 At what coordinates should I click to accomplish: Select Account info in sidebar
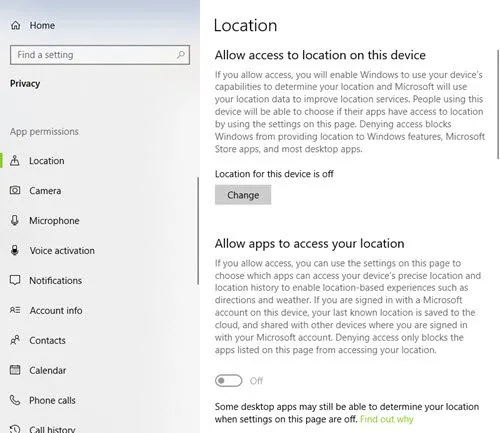coord(56,310)
